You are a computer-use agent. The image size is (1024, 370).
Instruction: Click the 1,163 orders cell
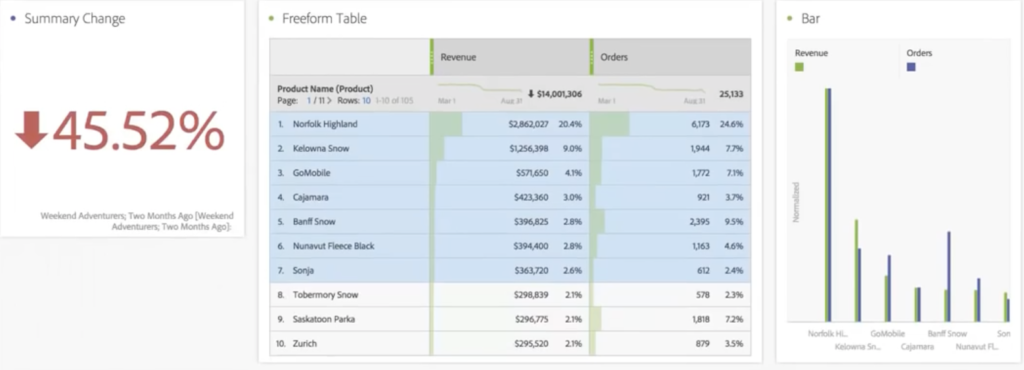point(700,246)
